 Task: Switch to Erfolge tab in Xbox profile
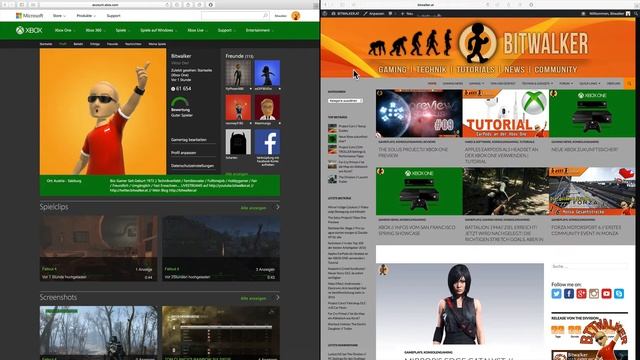coord(95,44)
